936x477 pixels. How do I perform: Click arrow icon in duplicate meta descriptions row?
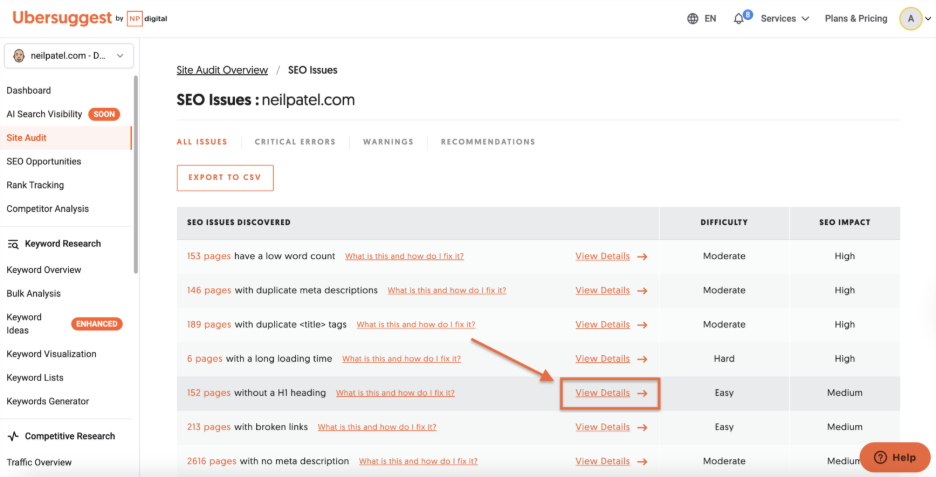pos(642,291)
